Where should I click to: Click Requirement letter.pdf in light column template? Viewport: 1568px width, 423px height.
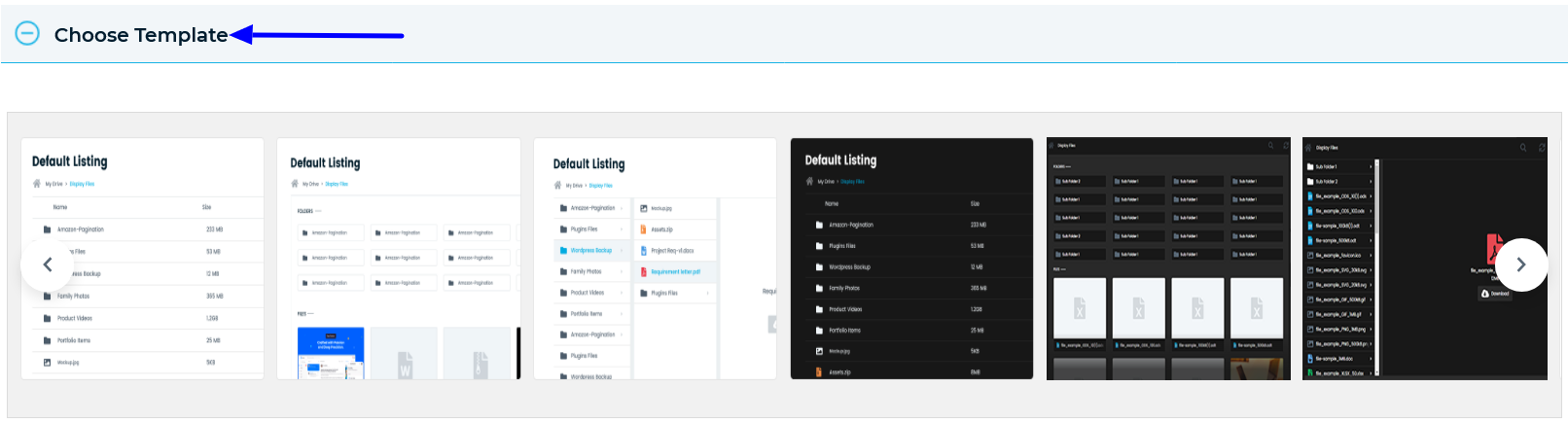tap(675, 272)
